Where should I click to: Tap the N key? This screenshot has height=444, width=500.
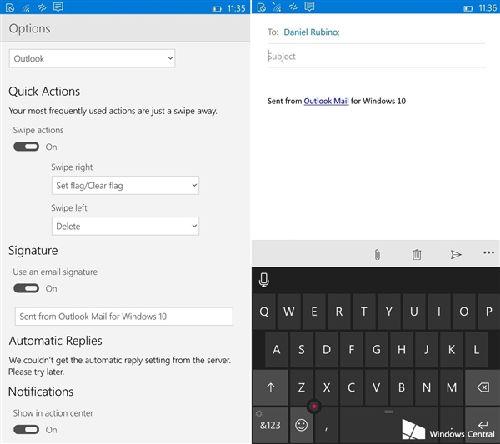pyautogui.click(x=426, y=387)
